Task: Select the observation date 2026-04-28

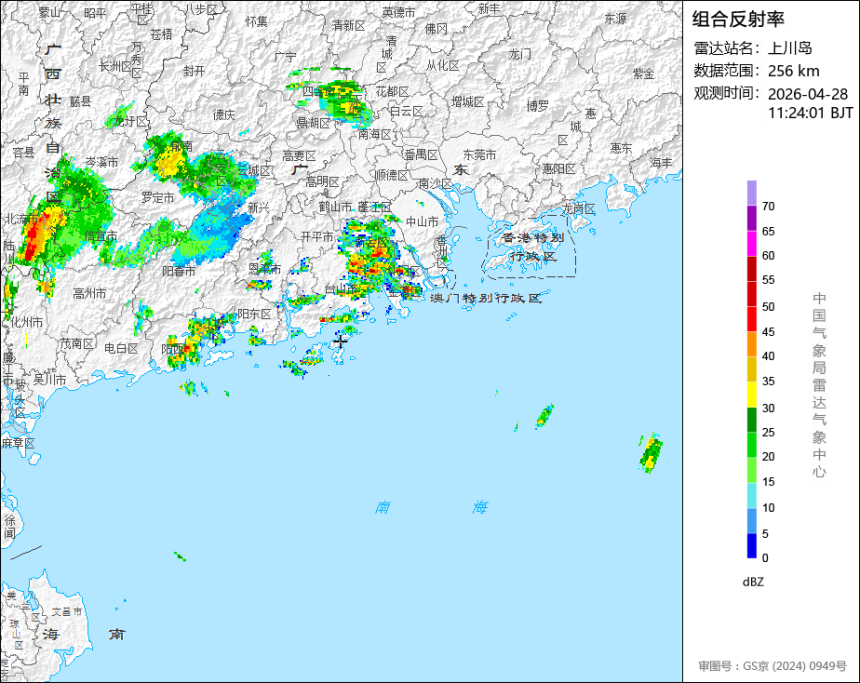Action: pyautogui.click(x=808, y=94)
